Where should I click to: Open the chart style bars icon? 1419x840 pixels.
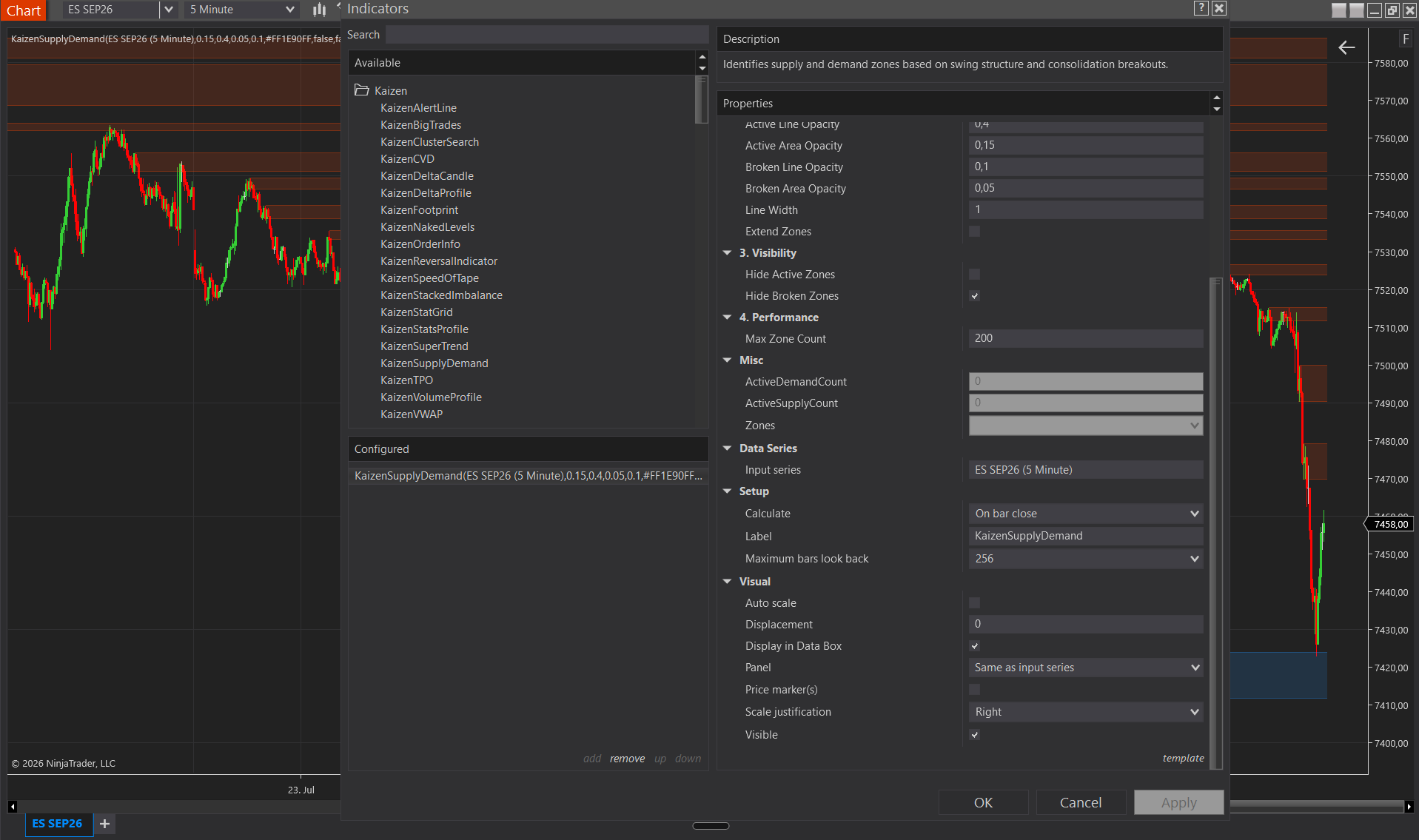tap(319, 10)
